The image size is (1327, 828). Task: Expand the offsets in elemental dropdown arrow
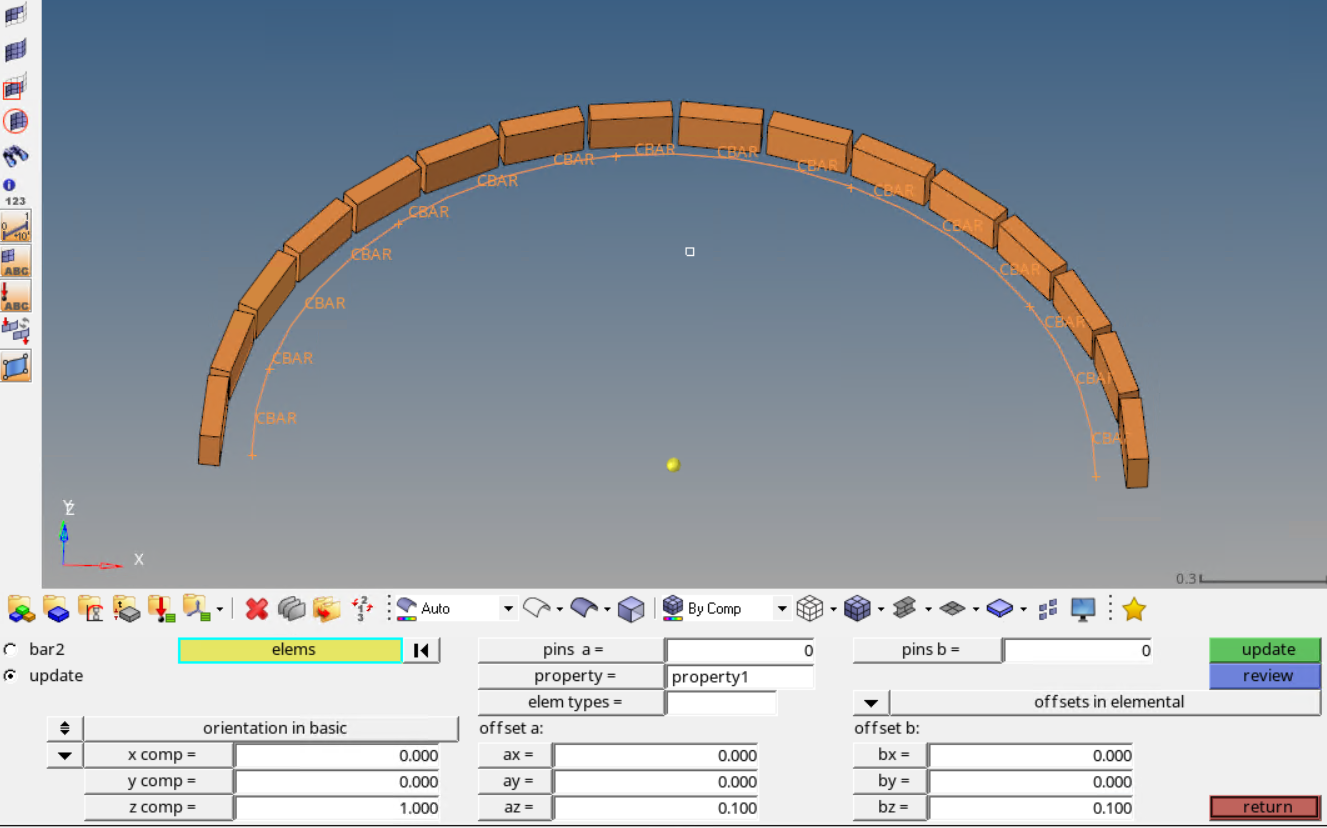[x=870, y=702]
